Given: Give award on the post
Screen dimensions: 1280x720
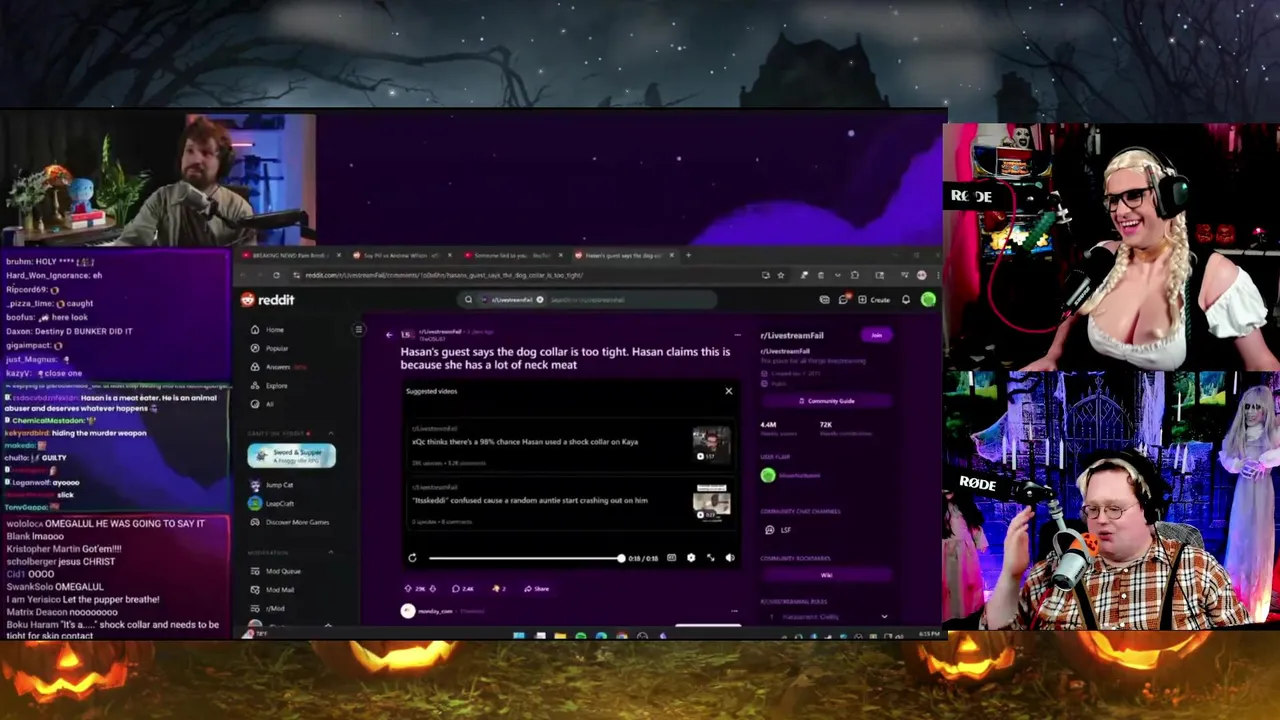Looking at the screenshot, I should point(498,589).
